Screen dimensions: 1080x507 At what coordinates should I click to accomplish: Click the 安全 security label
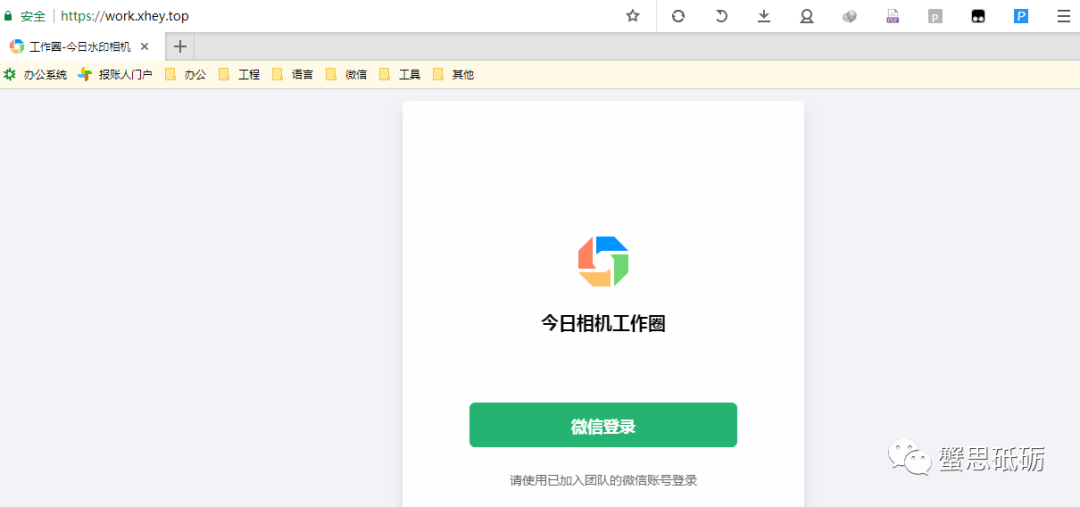point(33,16)
